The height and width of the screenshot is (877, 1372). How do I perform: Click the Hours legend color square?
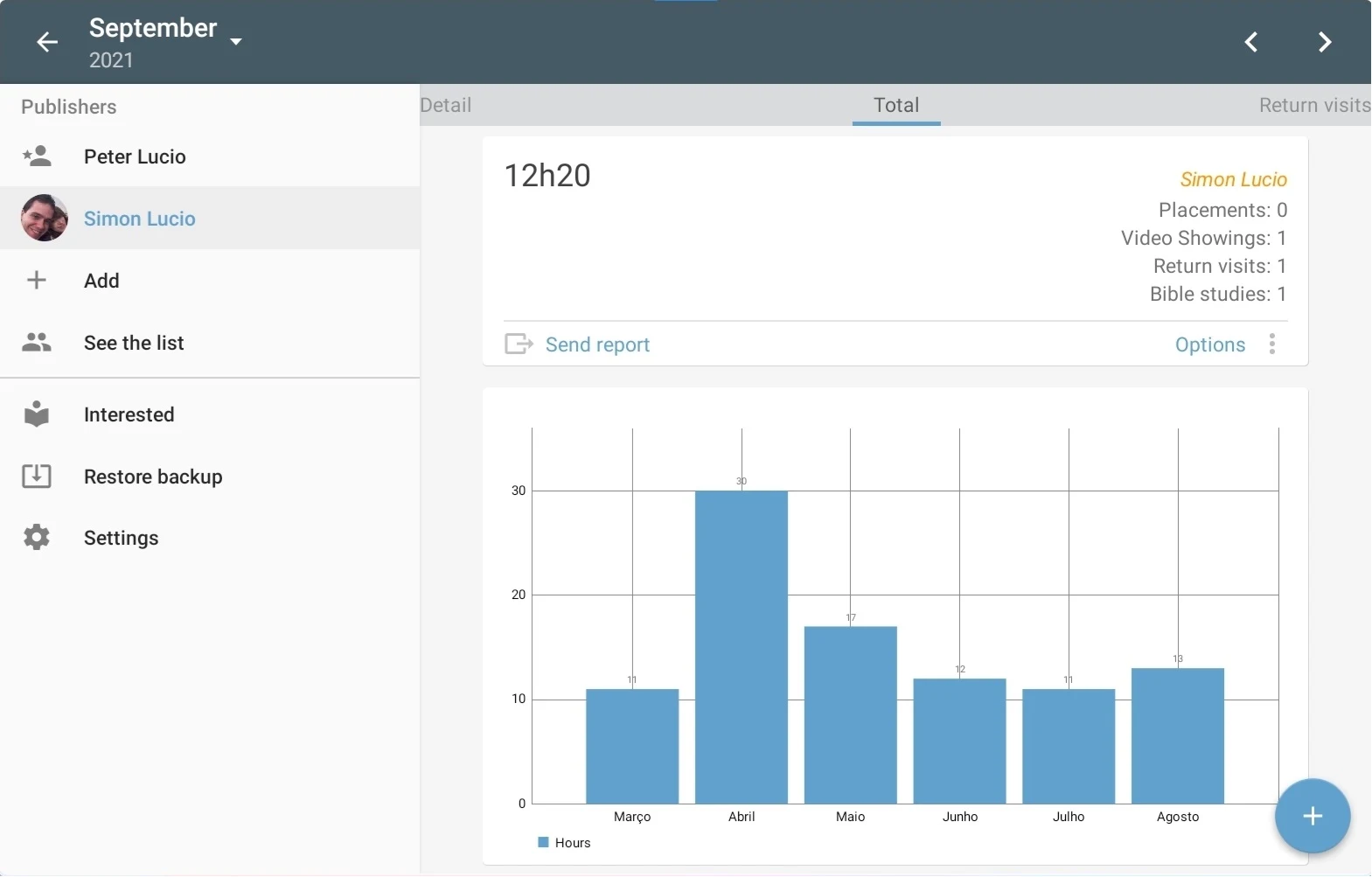543,843
